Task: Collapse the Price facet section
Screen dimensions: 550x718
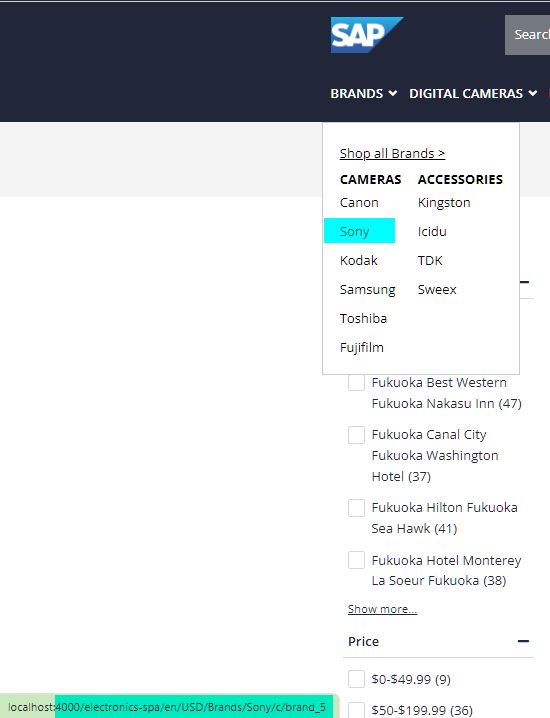Action: (523, 641)
